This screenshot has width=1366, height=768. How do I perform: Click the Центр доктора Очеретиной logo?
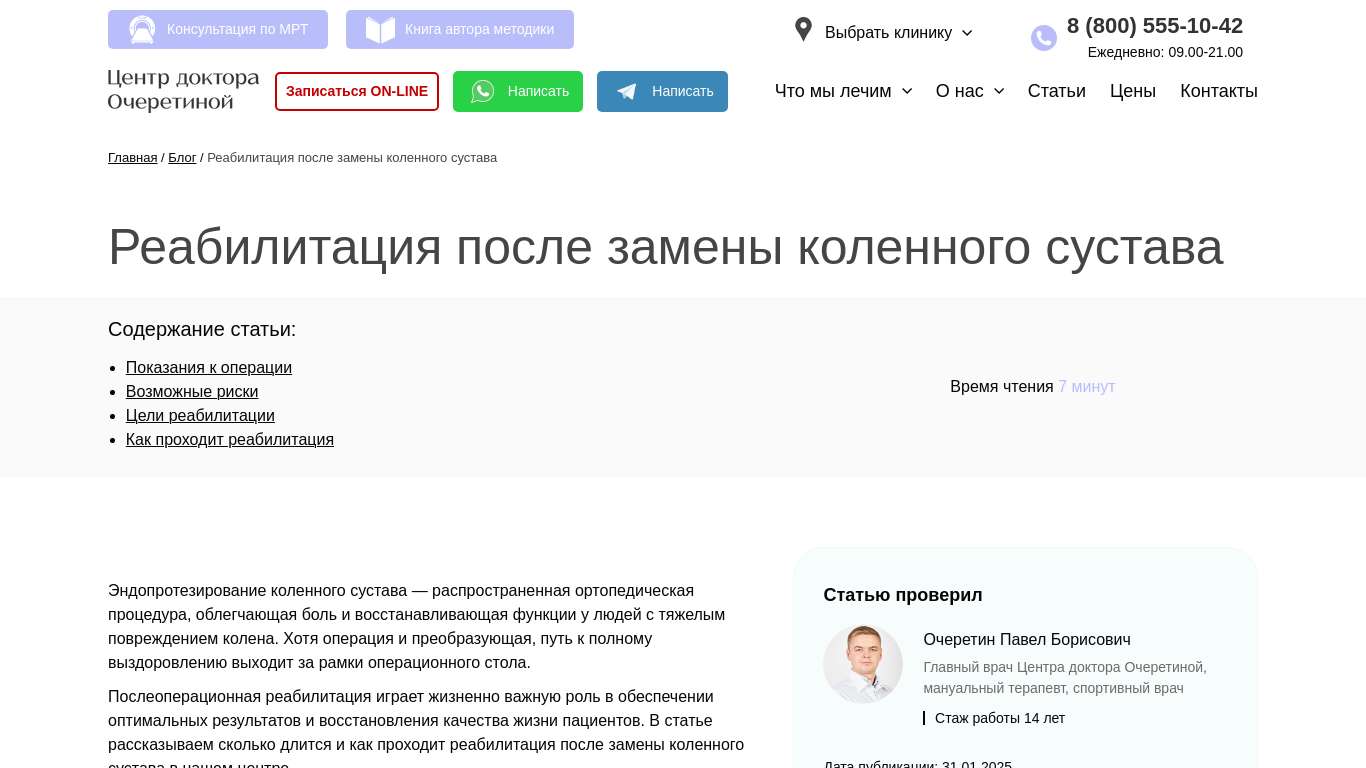(x=183, y=90)
